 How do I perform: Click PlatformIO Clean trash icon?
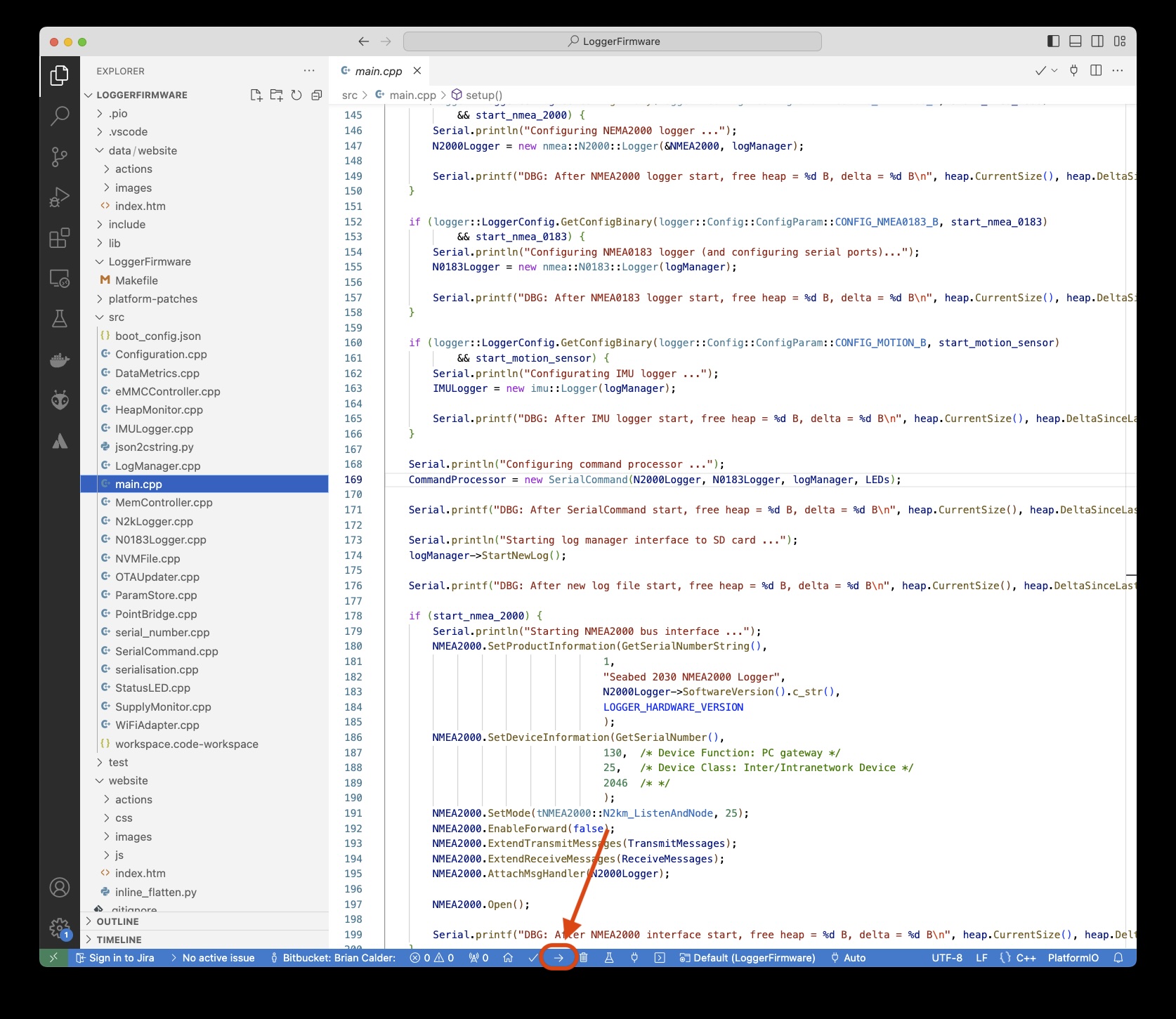tap(584, 958)
